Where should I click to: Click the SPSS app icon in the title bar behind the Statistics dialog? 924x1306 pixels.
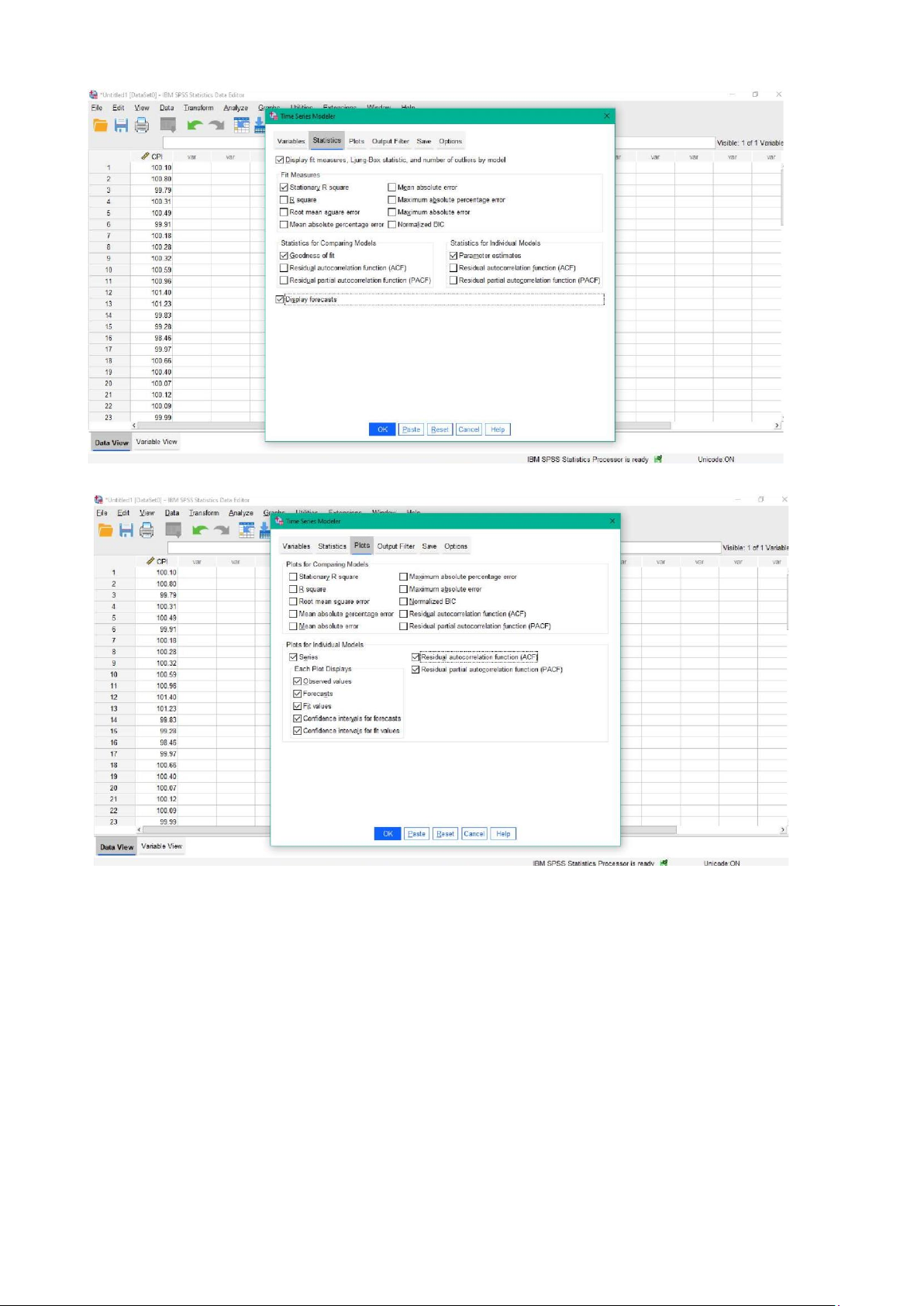tap(94, 95)
